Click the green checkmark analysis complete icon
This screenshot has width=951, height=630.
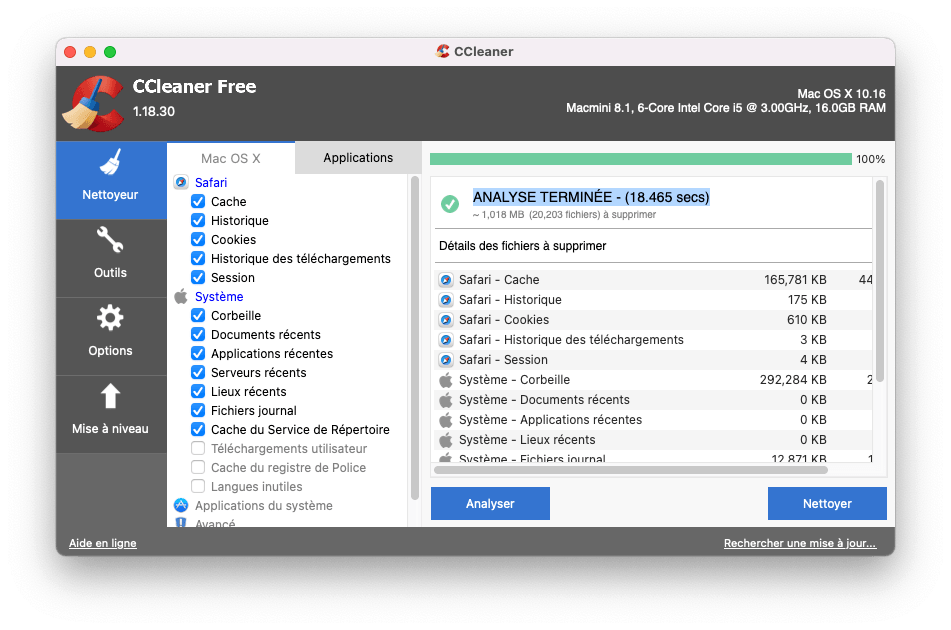[450, 204]
